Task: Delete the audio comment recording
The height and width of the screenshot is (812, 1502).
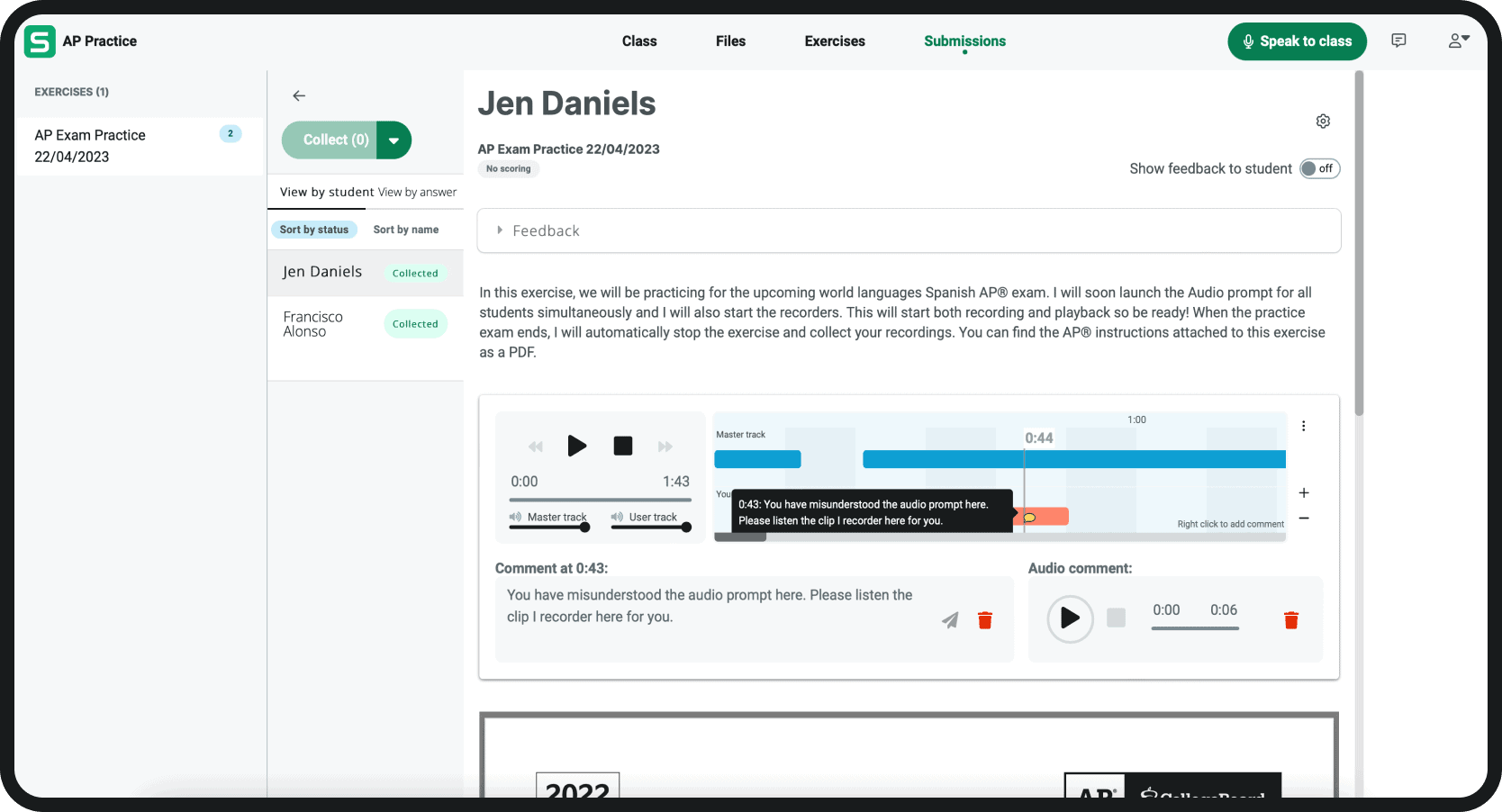Action: pos(1290,620)
